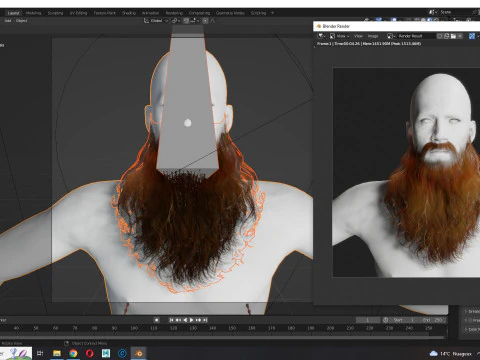Screen dimensions: 480x360
Task: Switch to the Shading workspace tab
Action: tap(129, 13)
